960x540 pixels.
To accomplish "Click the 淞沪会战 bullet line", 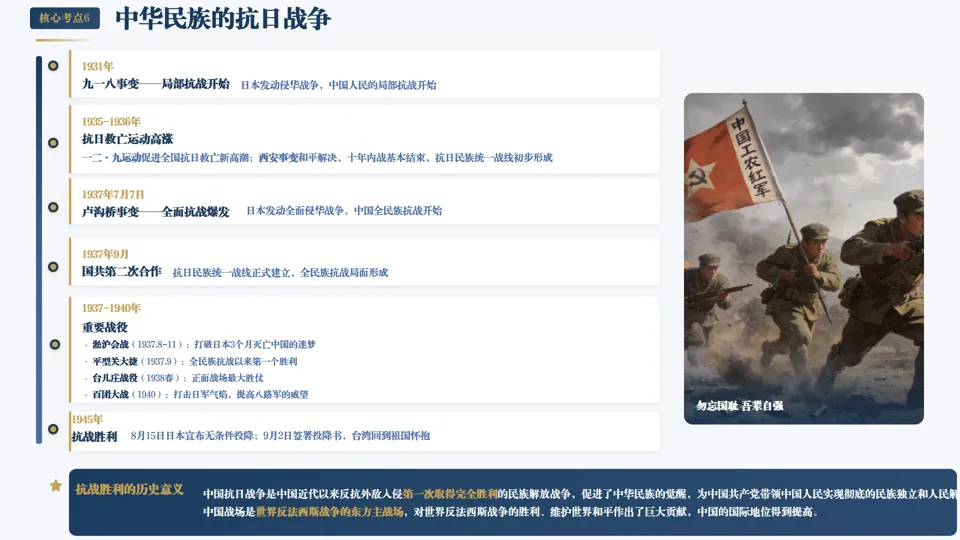I will click(x=204, y=344).
